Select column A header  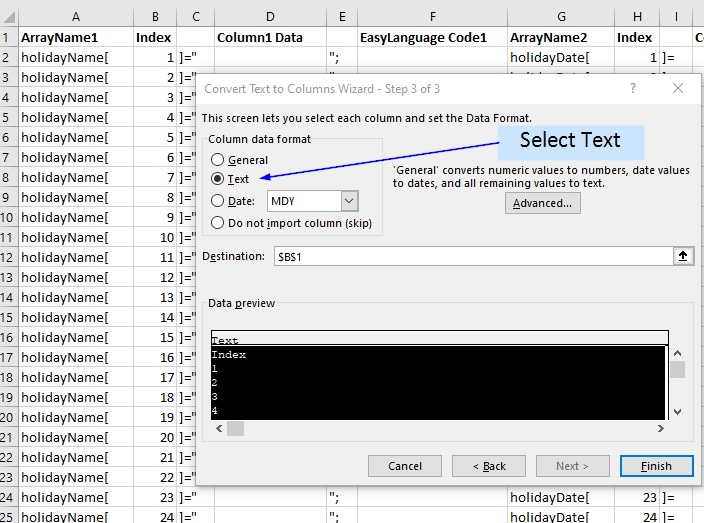tap(76, 17)
